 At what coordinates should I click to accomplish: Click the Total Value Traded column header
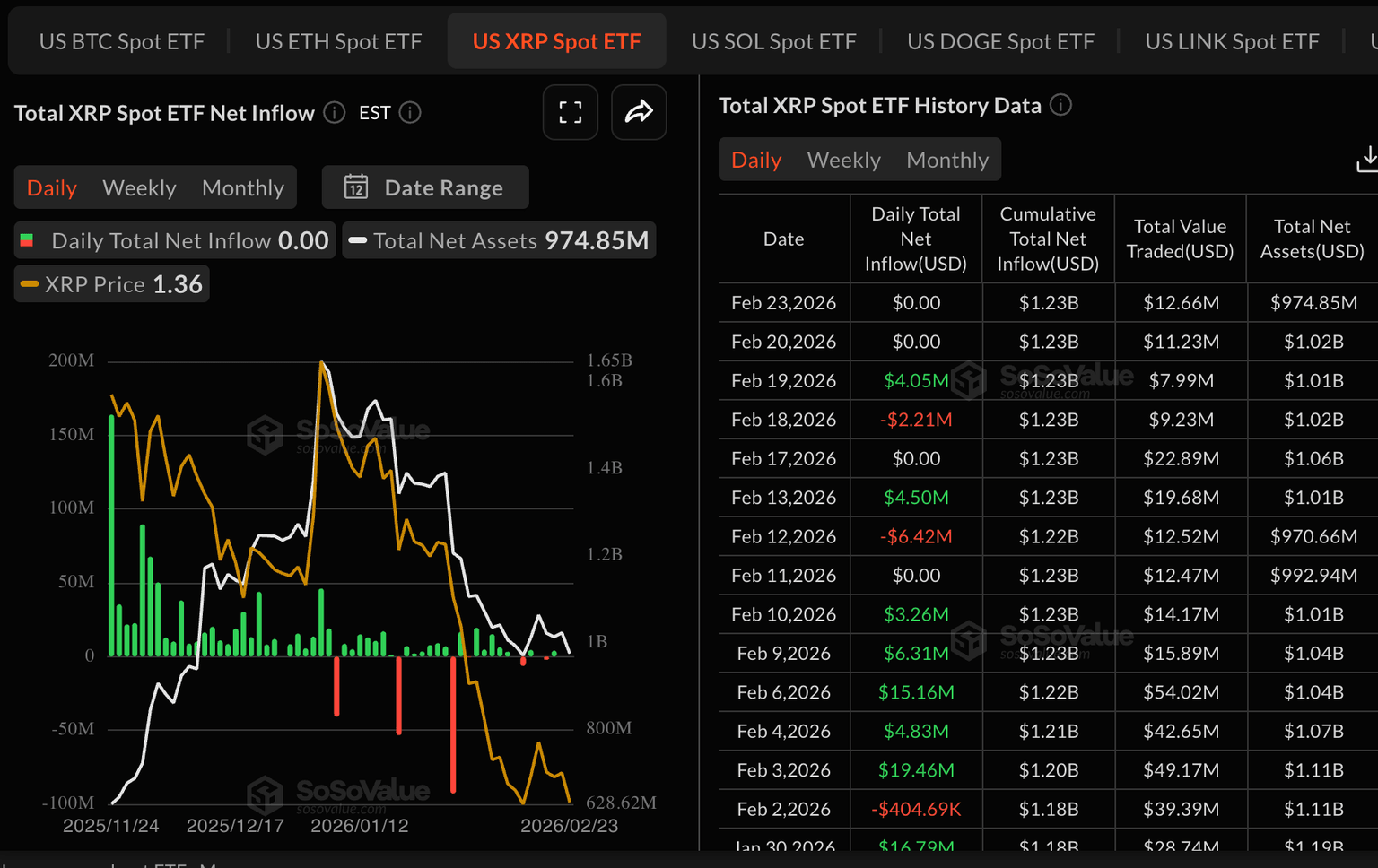1180,239
